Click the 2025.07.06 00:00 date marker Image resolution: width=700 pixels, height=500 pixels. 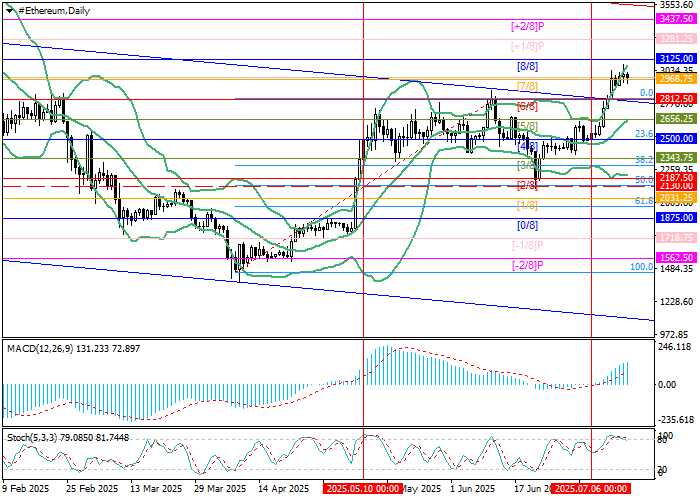pos(590,489)
